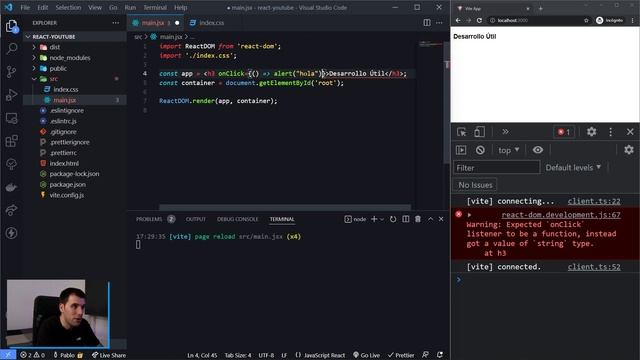This screenshot has height=360, width=640.
Task: Open the Explorer view in activity bar
Action: click(x=11, y=26)
